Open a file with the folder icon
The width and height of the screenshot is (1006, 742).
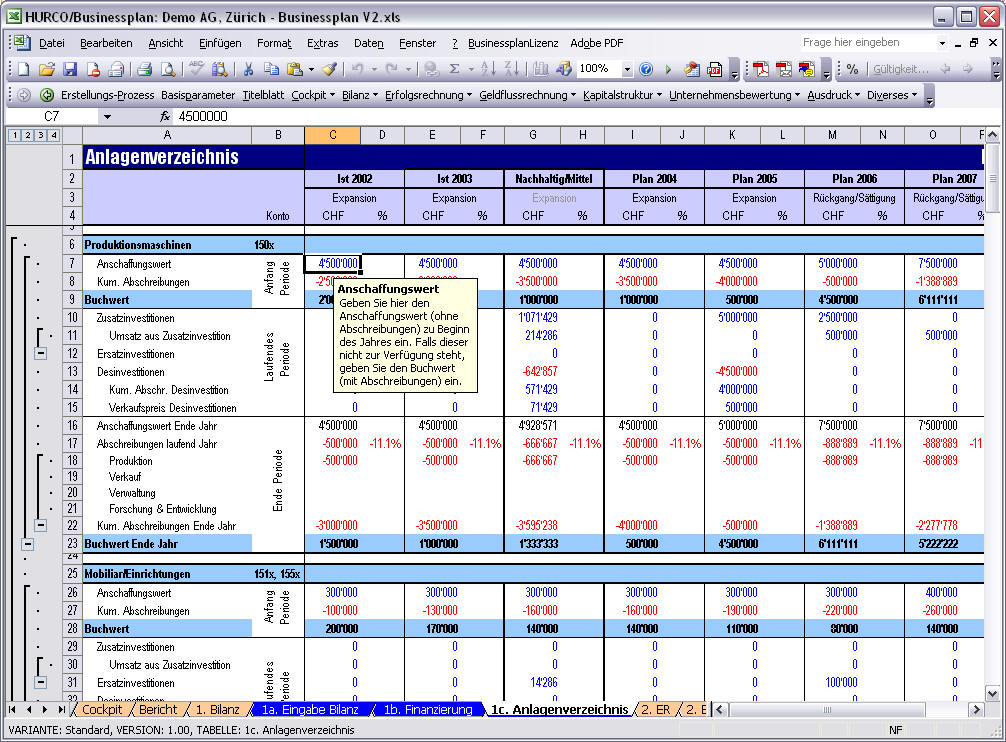pos(47,69)
